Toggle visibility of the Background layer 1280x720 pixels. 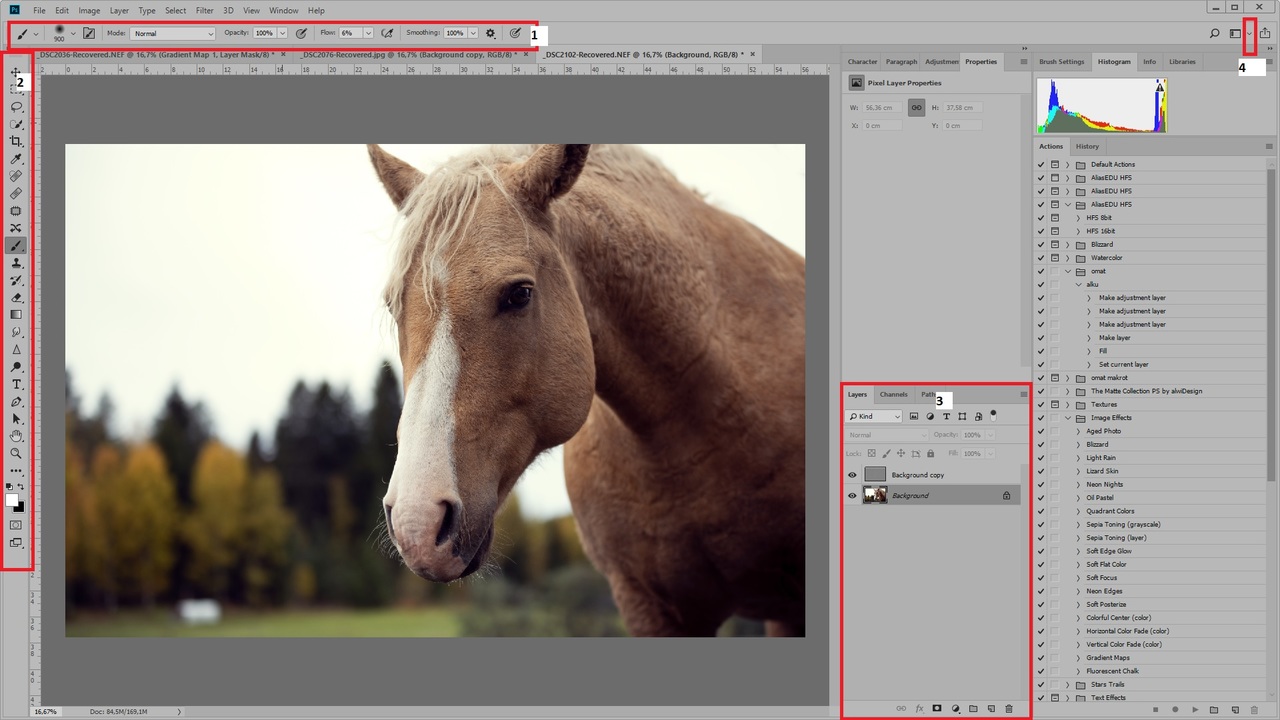pyautogui.click(x=852, y=495)
